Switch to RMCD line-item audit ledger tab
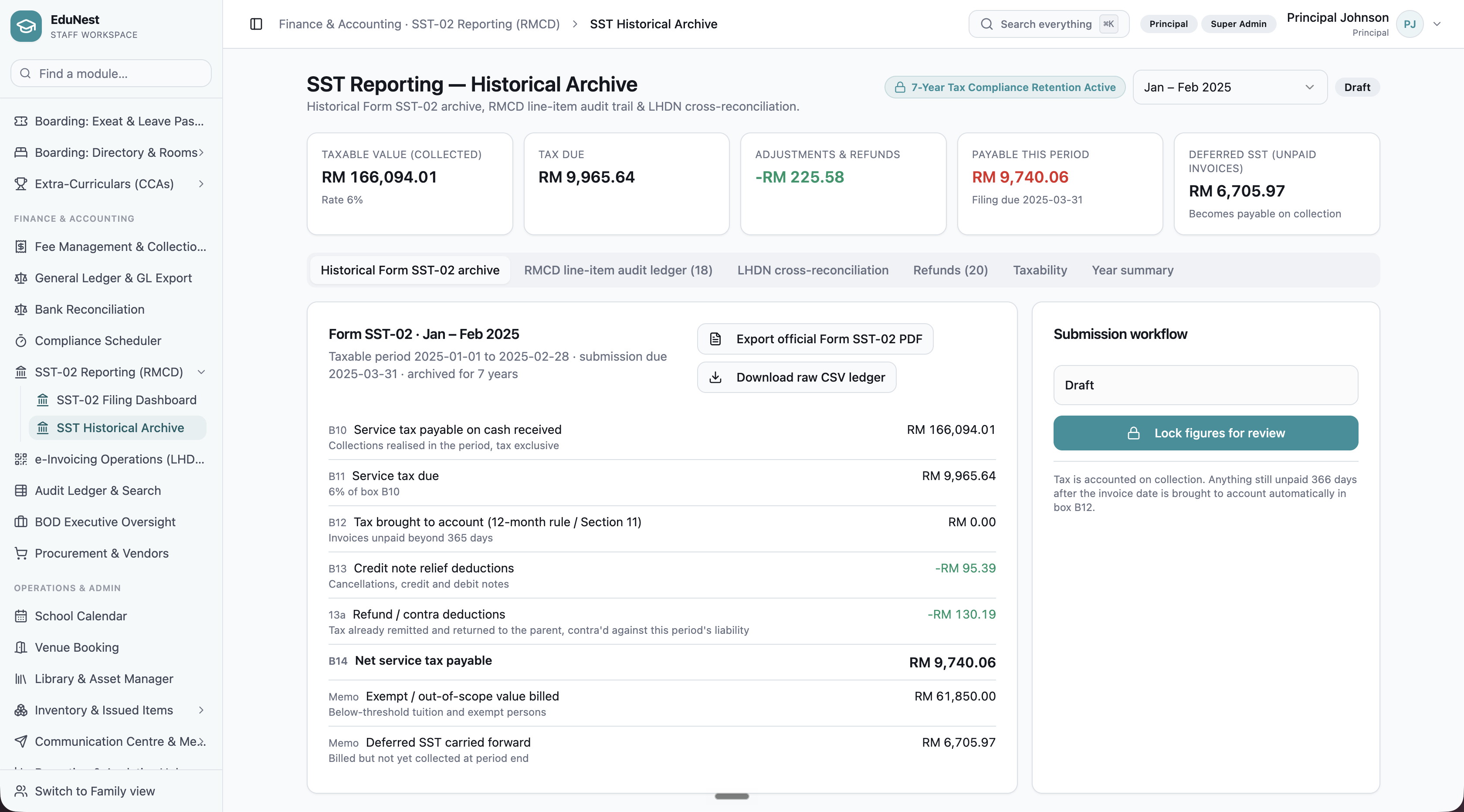The height and width of the screenshot is (812, 1464). [x=618, y=270]
